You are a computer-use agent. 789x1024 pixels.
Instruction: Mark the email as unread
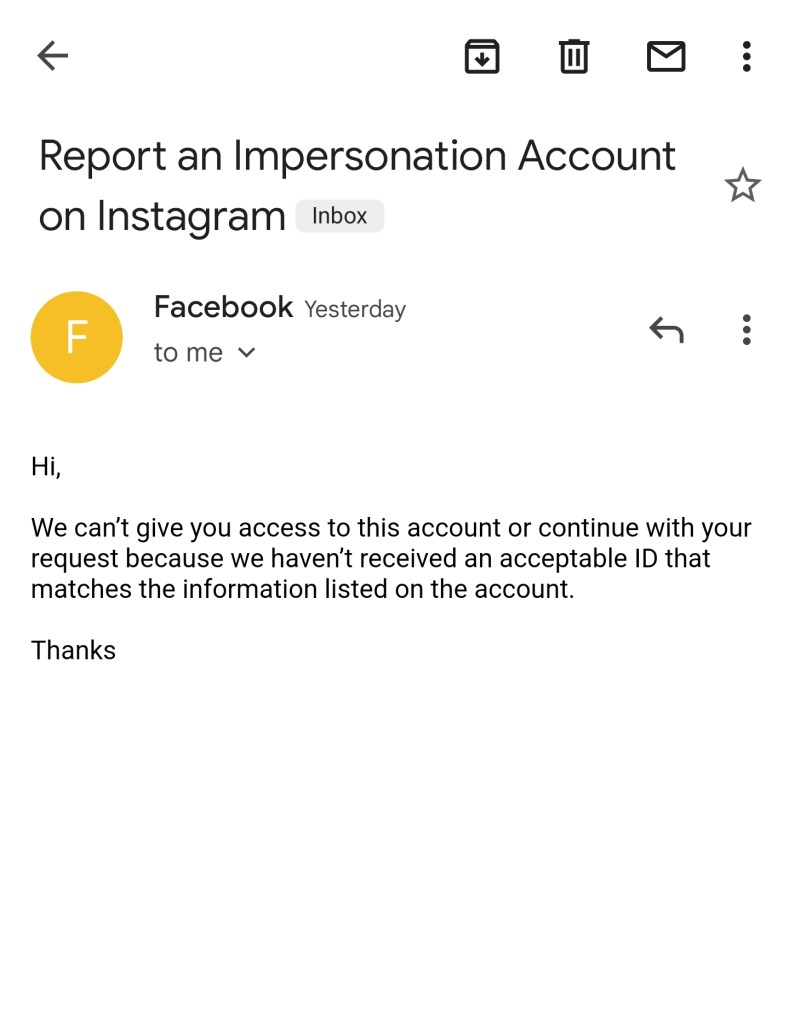click(x=666, y=56)
